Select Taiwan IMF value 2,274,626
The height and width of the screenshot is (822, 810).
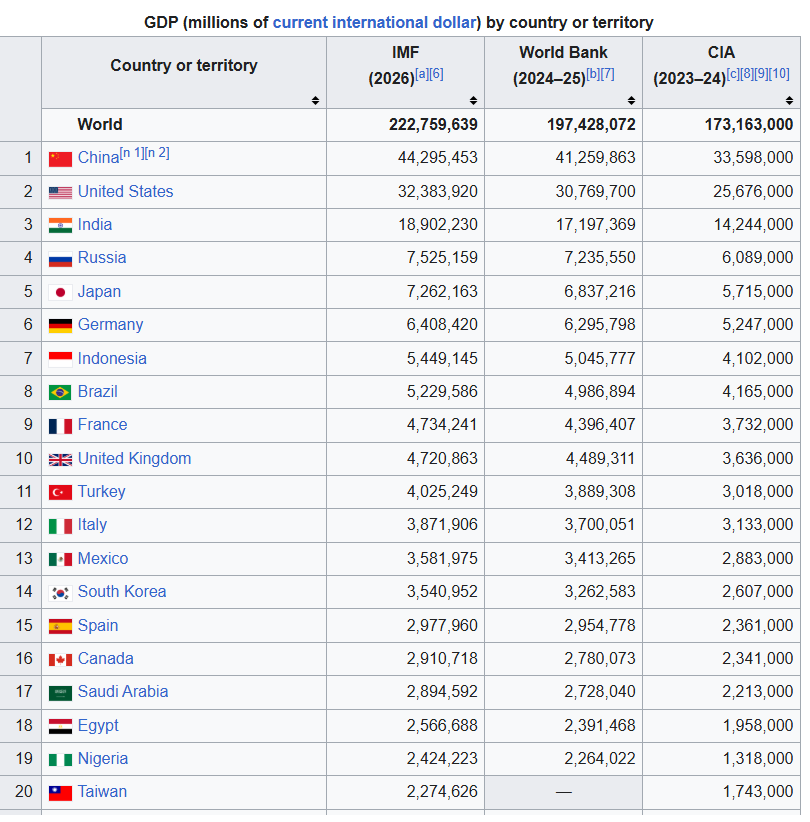pos(442,792)
